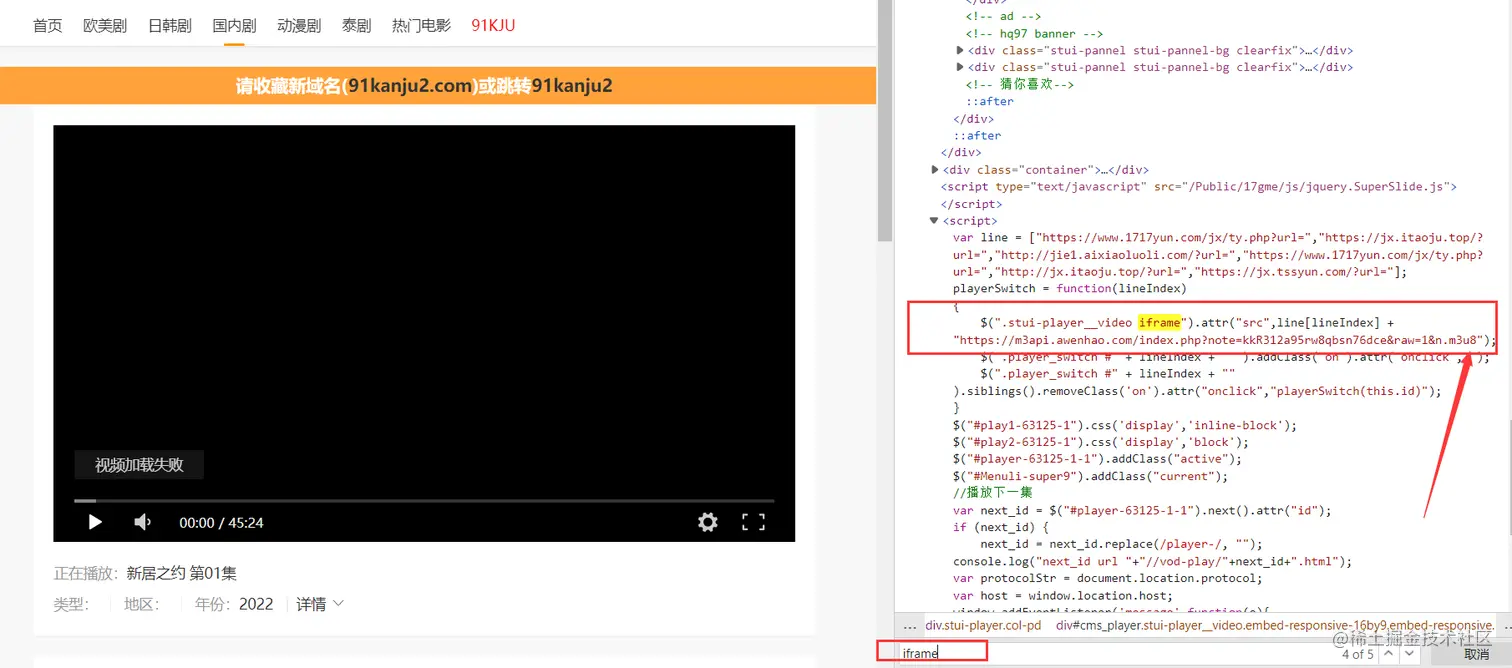Click the jquery.SuperSlide.js script src line

point(1199,187)
